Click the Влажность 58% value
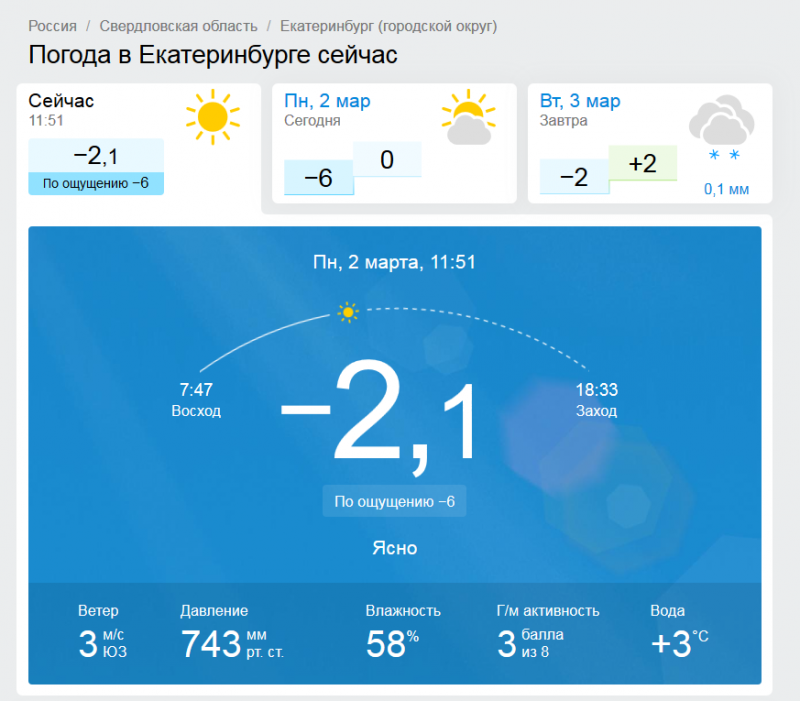Screen dimensions: 800x701 [x=403, y=632]
